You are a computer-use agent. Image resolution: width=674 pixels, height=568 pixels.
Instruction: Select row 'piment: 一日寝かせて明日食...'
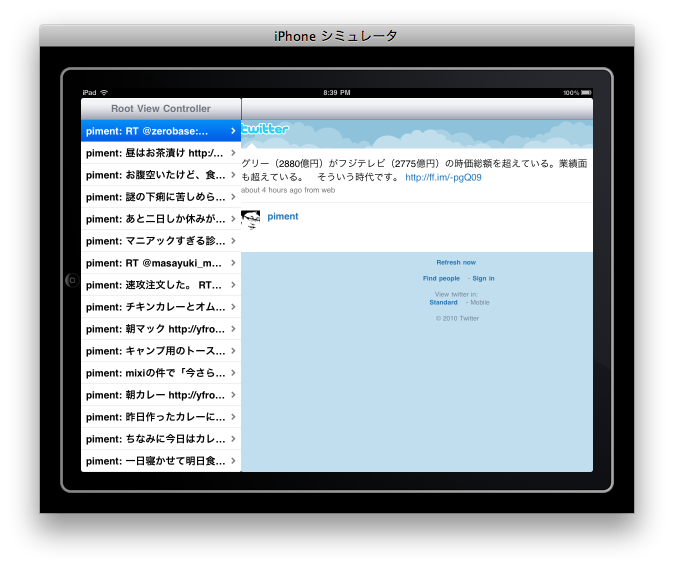click(161, 461)
